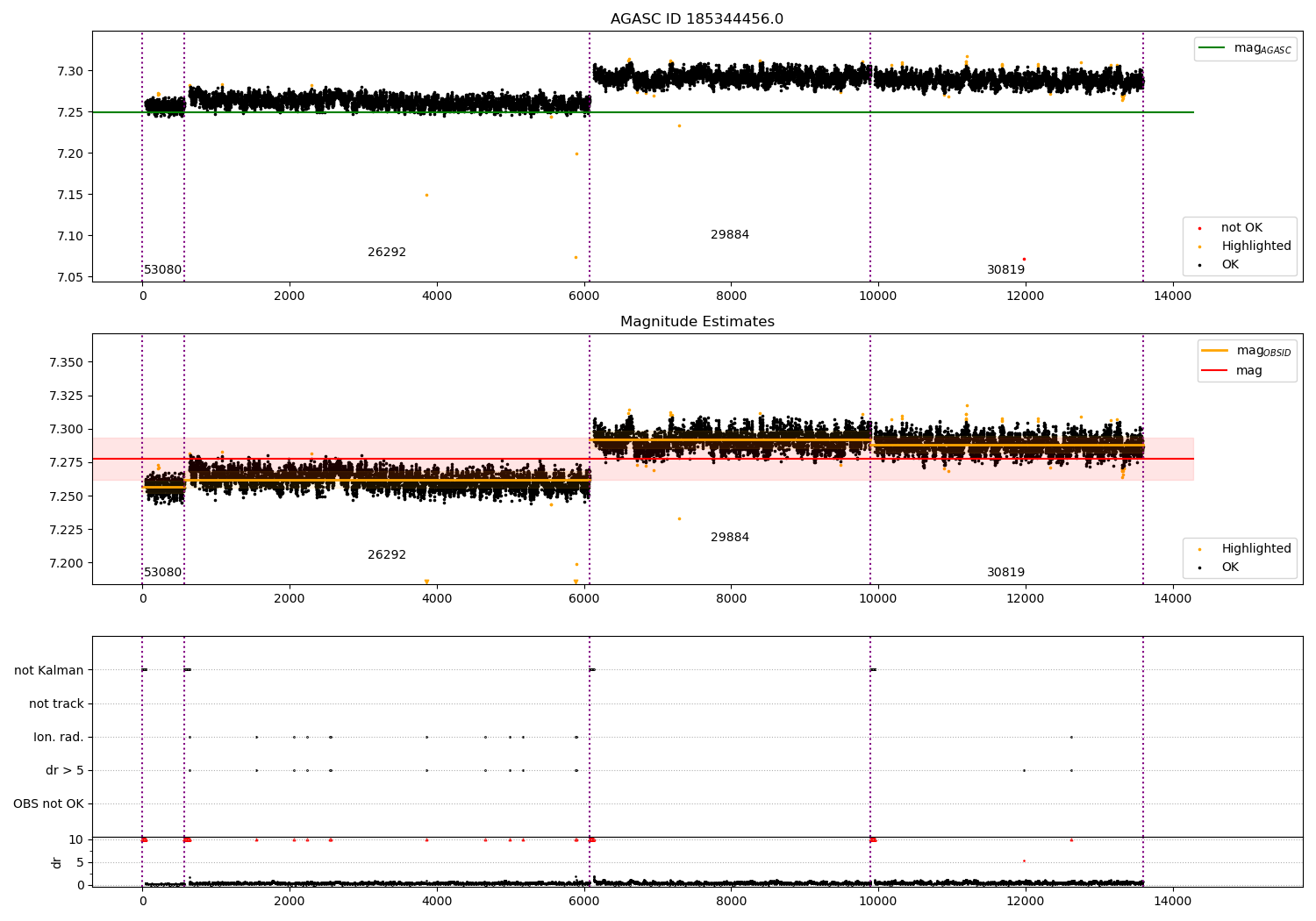Click the 30819 label in Magnitude Estimates plot

(x=1005, y=573)
